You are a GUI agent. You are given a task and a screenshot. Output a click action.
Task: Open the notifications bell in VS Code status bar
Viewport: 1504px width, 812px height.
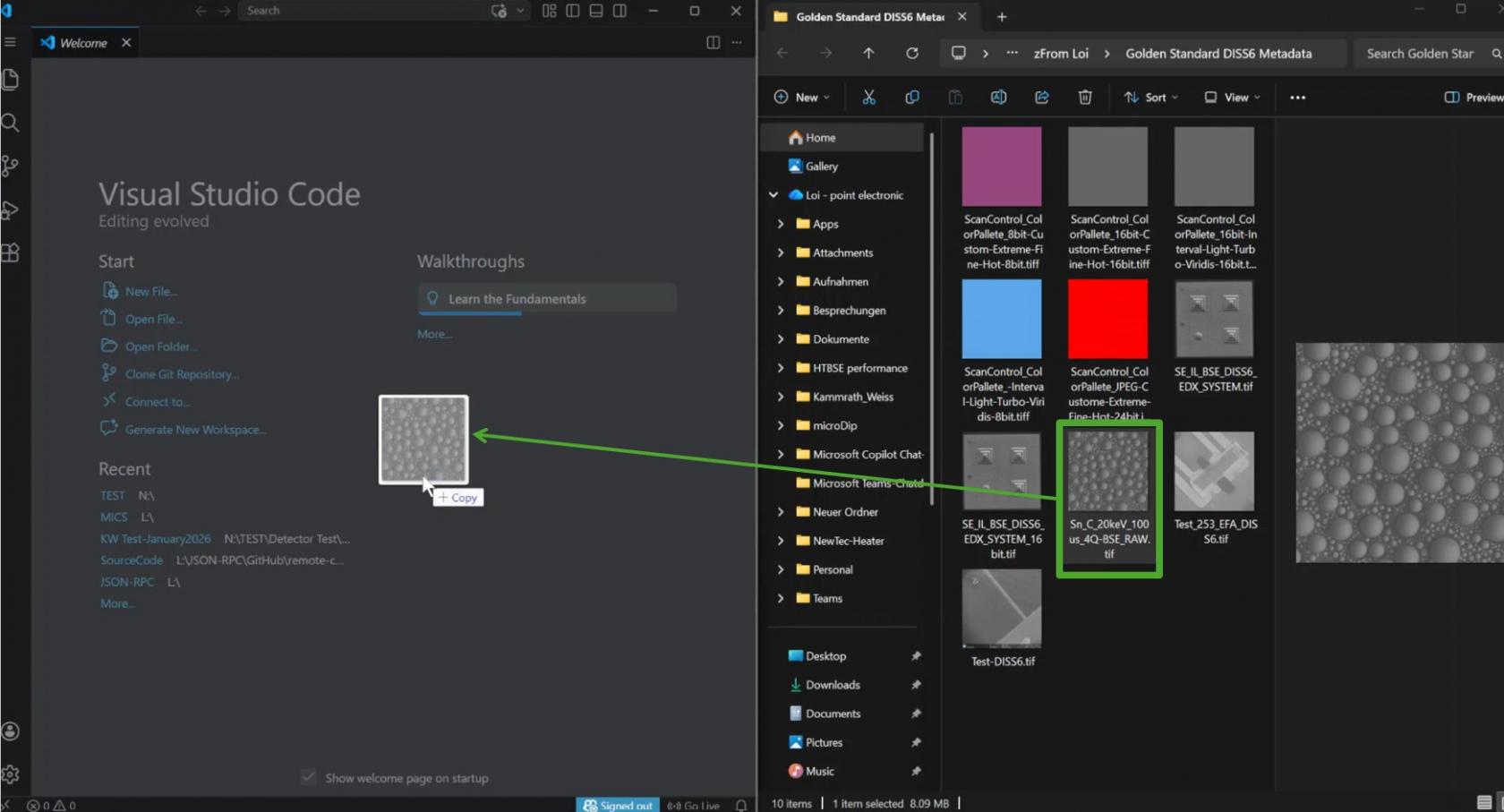pos(741,805)
